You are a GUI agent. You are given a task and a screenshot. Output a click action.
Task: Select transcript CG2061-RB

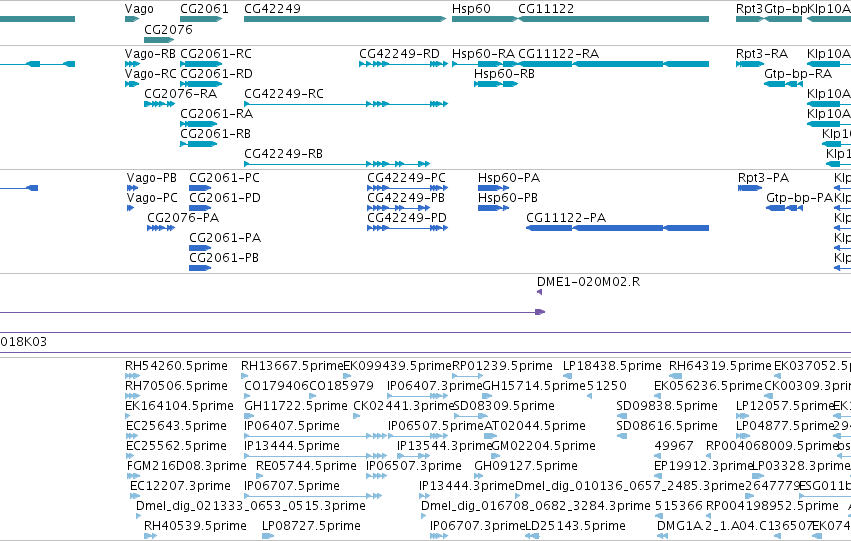point(215,134)
